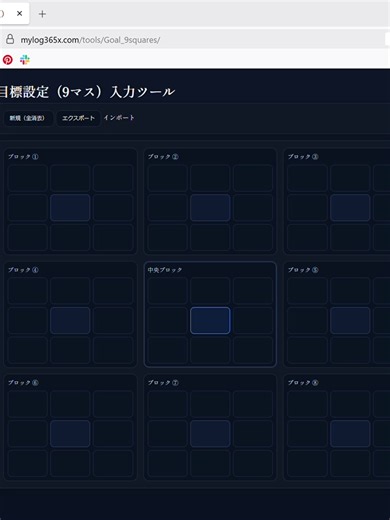Viewport: 390px width, 520px height.
Task: Open a new browser tab
Action: [x=42, y=14]
